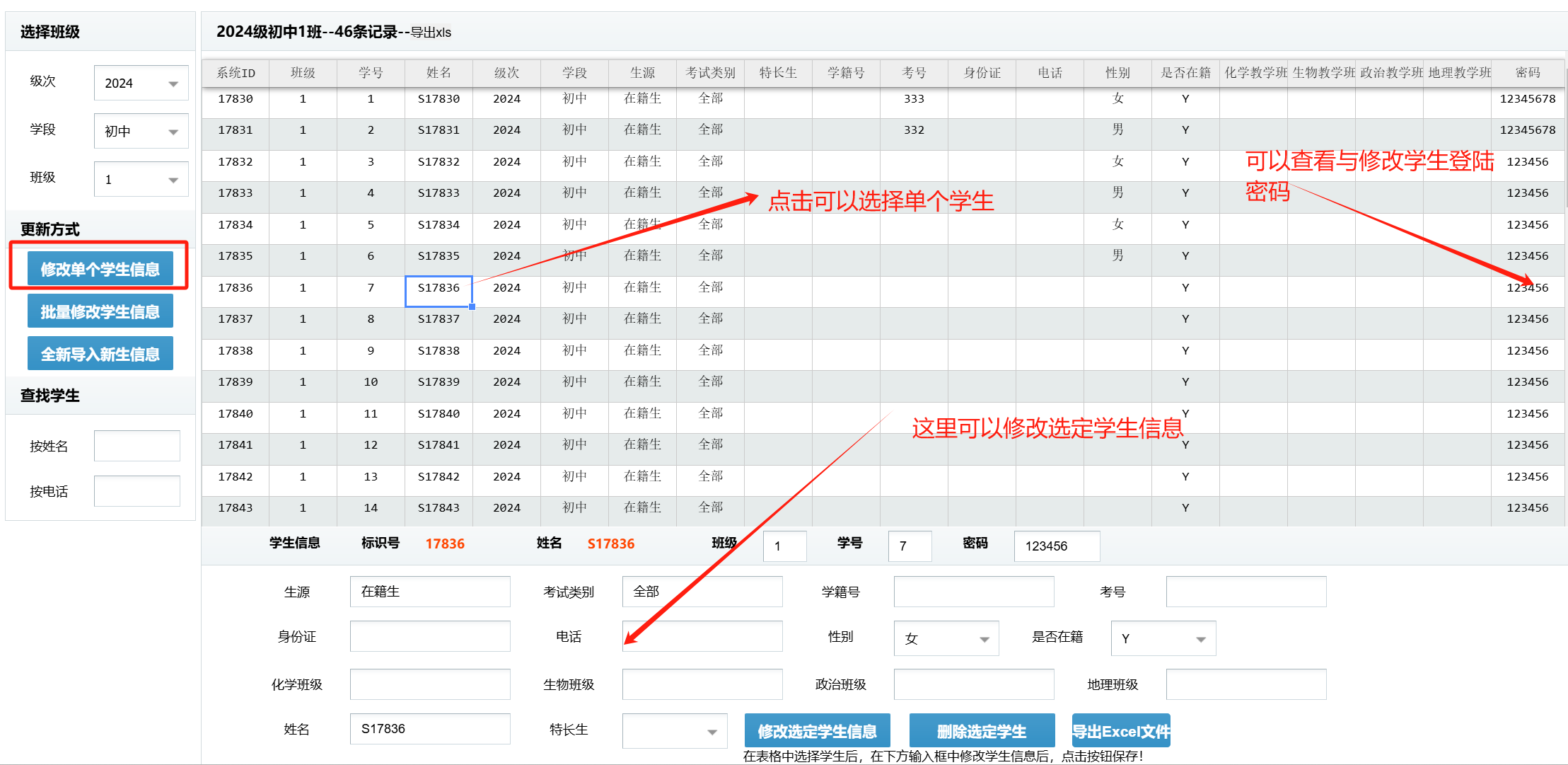Edit the 生源 field showing 在籍生
The height and width of the screenshot is (765, 1568).
pyautogui.click(x=430, y=592)
